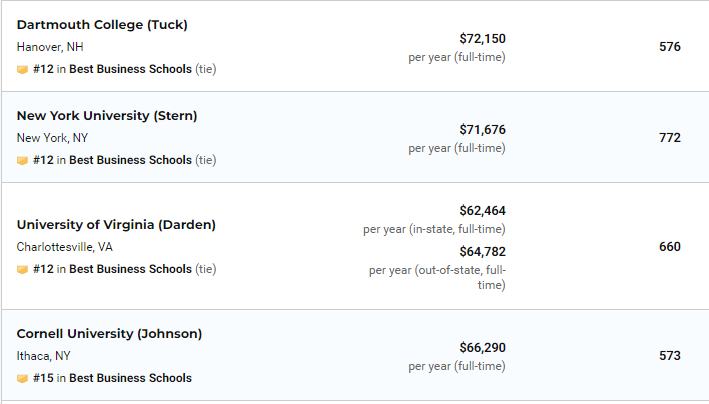Click Best Business Schools link under Virginia
The height and width of the screenshot is (404, 709).
coord(130,269)
